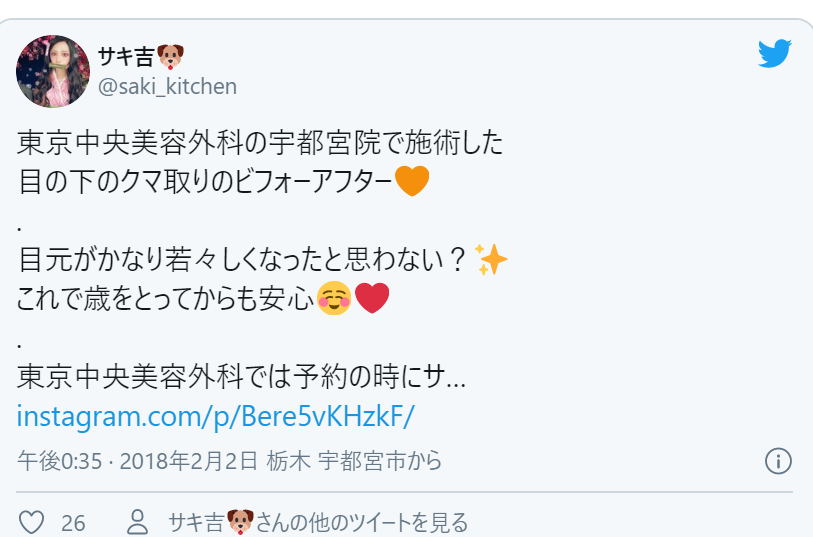This screenshot has width=813, height=537.
Task: Click the dog emoji in the footer link
Action: tap(241, 522)
